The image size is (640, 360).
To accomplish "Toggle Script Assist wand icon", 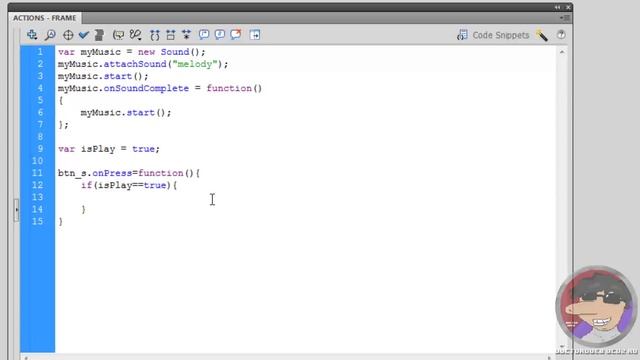I will pyautogui.click(x=542, y=36).
